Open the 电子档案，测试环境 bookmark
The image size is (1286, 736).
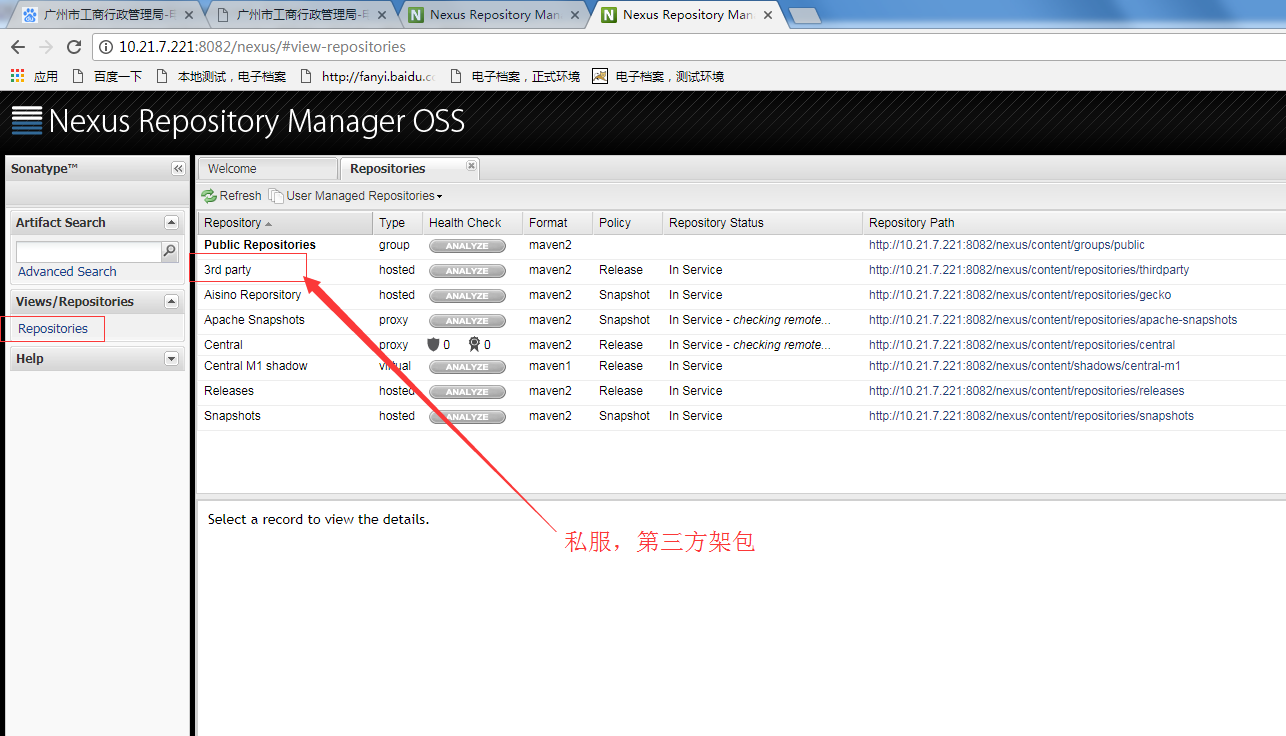658,76
